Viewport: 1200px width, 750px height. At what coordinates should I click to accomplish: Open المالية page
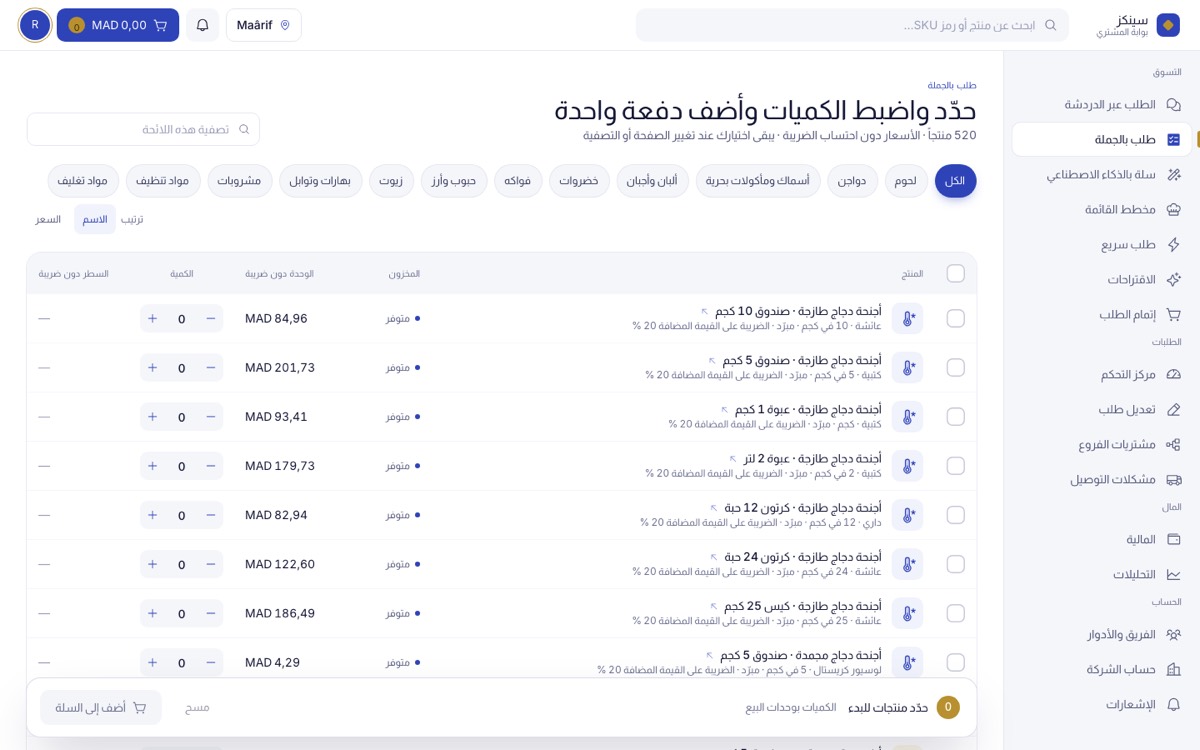[x=1104, y=540]
